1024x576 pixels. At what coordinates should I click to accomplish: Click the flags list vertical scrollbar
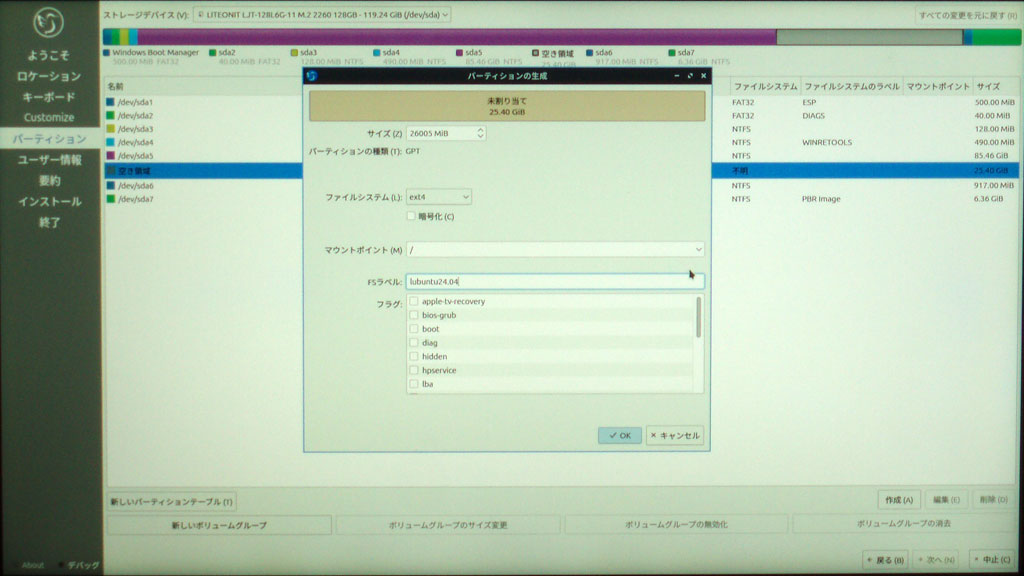(x=698, y=318)
